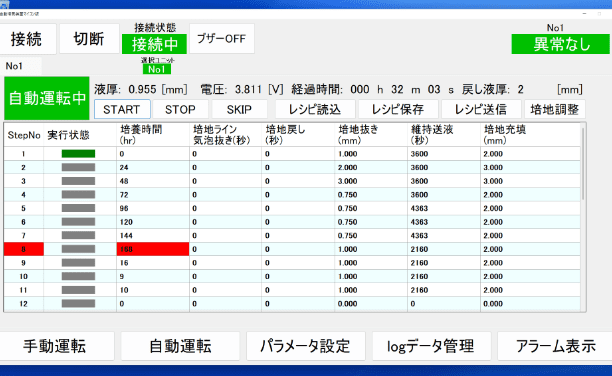Click the green 接続中 status indicator
Image resolution: width=612 pixels, height=376 pixels.
[154, 44]
